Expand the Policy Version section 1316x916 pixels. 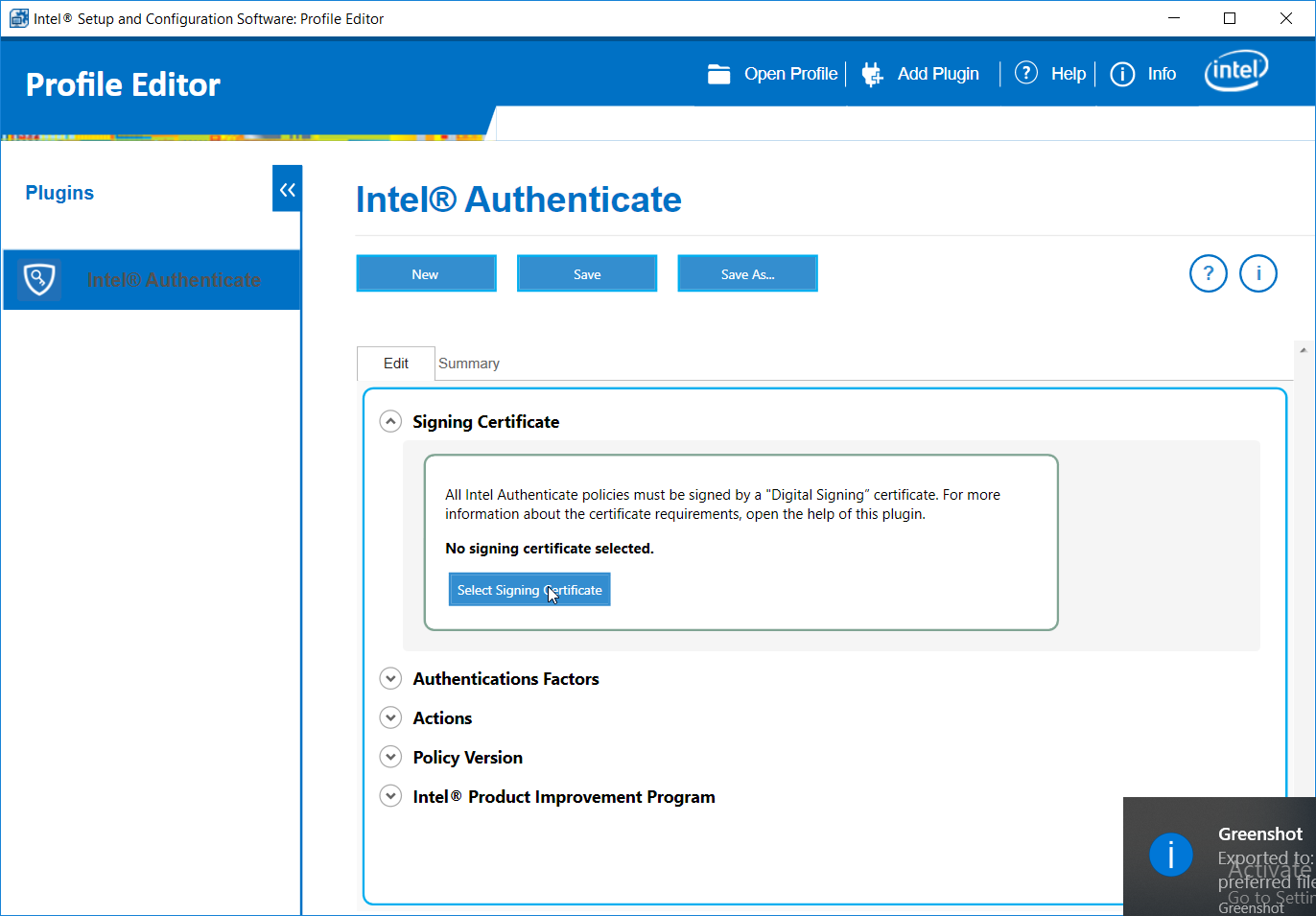[390, 757]
